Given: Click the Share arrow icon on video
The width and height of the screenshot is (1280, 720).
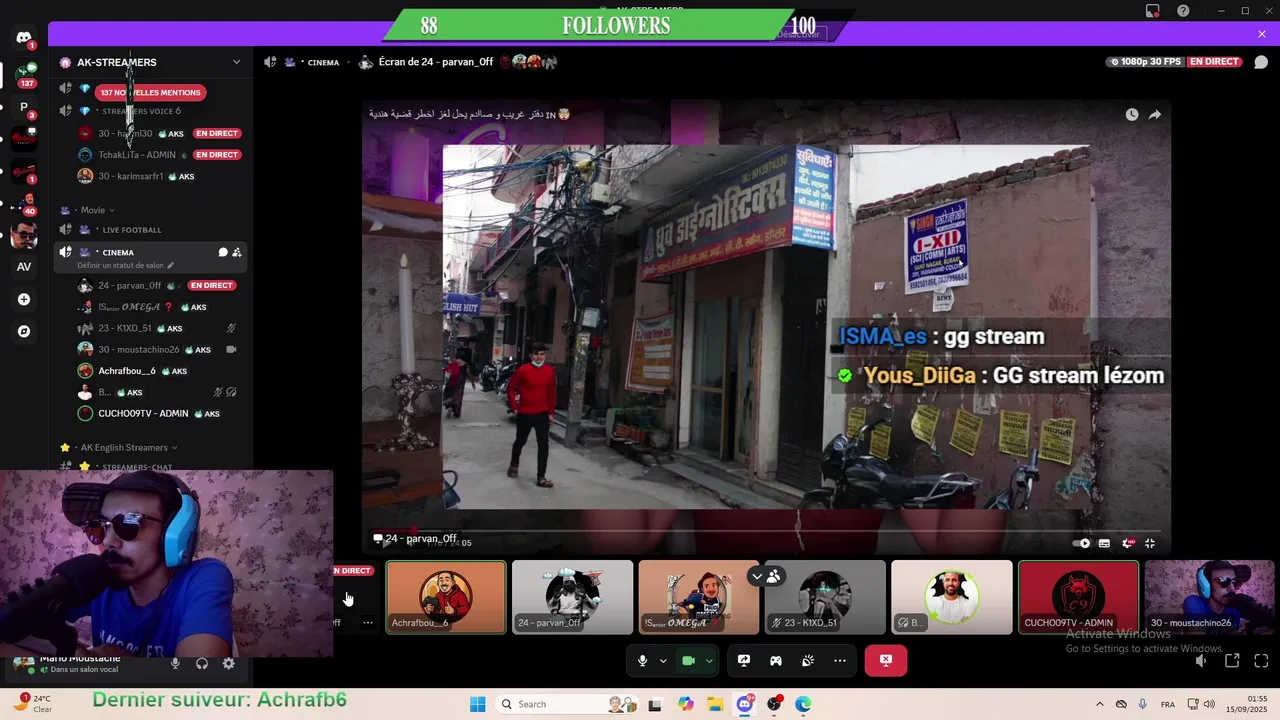Looking at the screenshot, I should pyautogui.click(x=1154, y=115).
